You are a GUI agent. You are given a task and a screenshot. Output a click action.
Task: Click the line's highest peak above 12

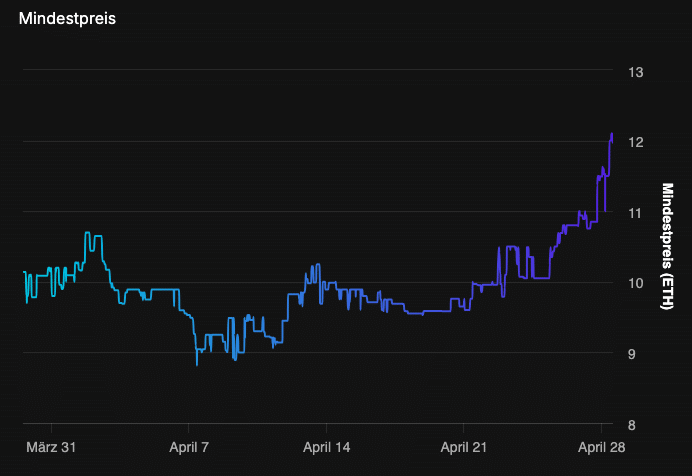pos(611,134)
